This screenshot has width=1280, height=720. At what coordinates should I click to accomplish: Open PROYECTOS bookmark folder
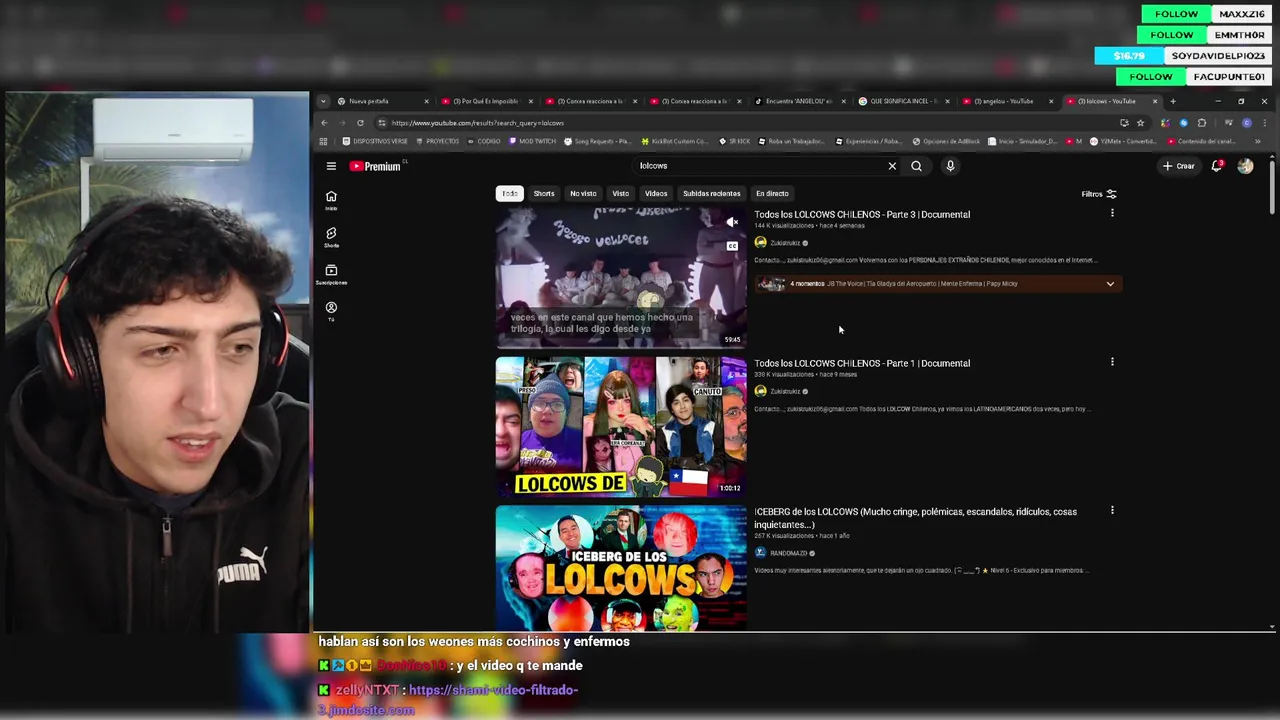[x=437, y=141]
